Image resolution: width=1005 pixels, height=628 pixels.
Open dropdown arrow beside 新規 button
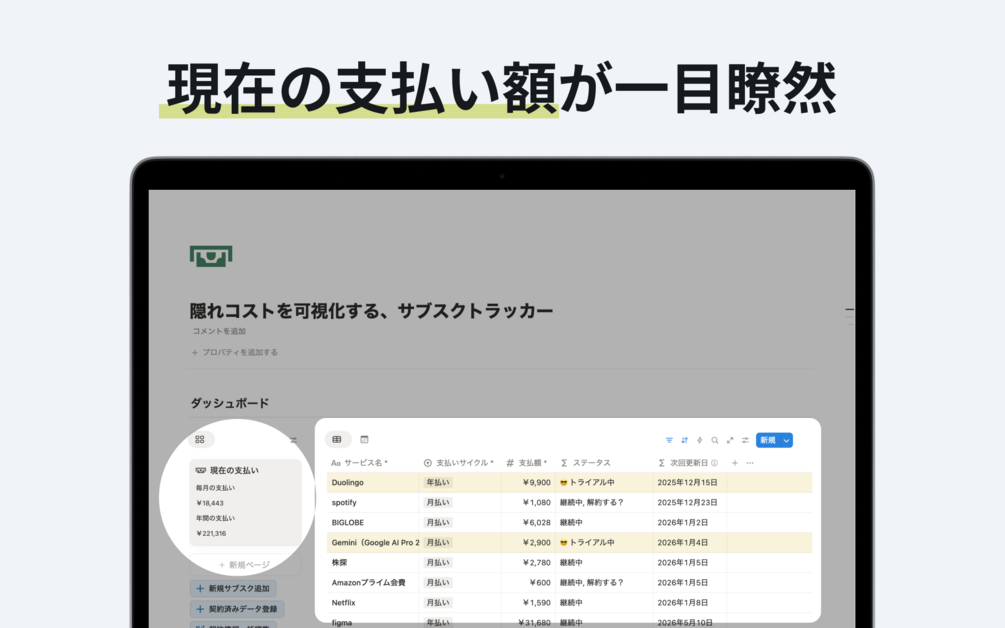click(x=786, y=440)
